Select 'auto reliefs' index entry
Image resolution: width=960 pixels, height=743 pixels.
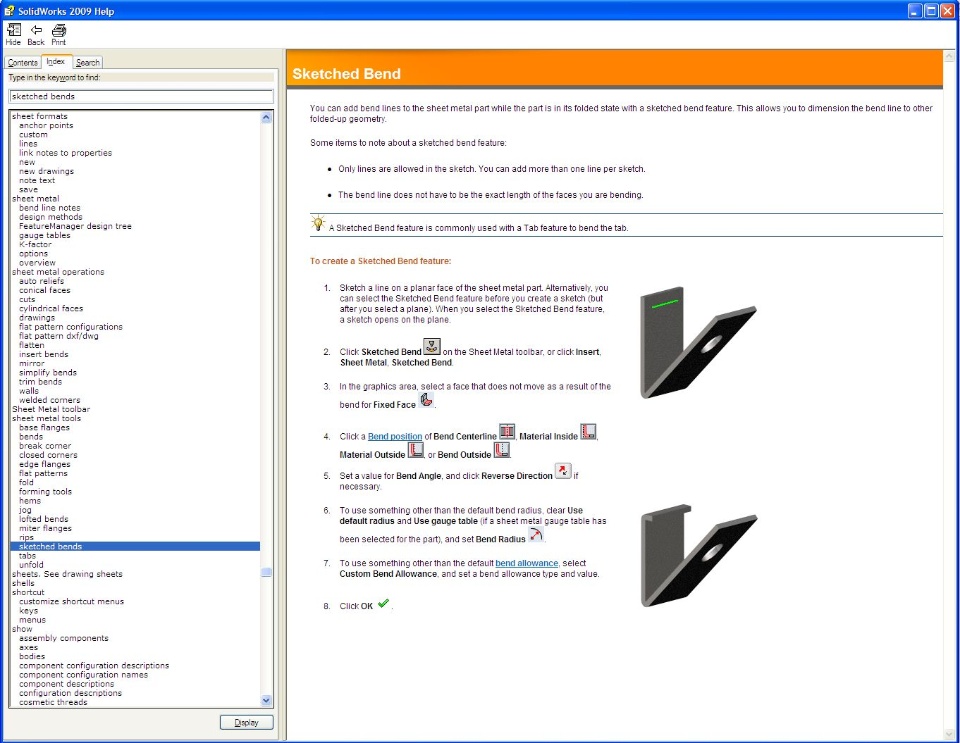coord(42,281)
